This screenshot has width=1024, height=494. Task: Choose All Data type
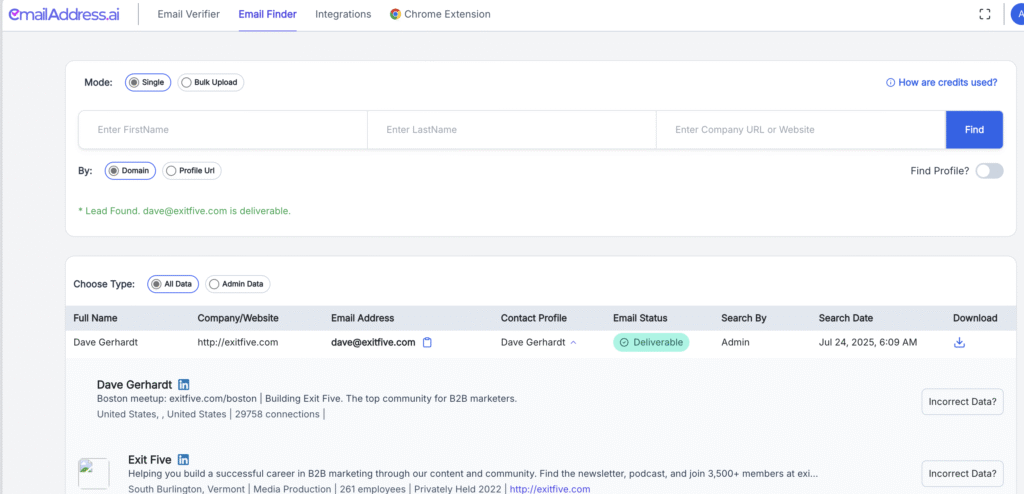[x=173, y=284]
